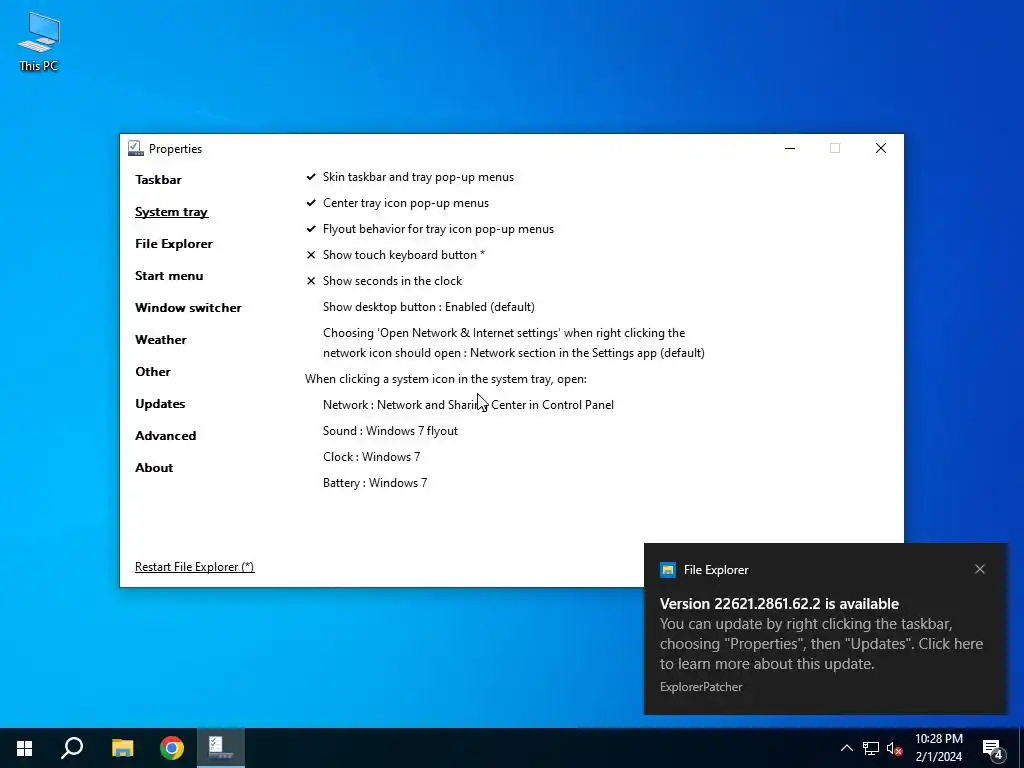Close the Properties window
This screenshot has height=768, width=1024.
pyautogui.click(x=880, y=148)
